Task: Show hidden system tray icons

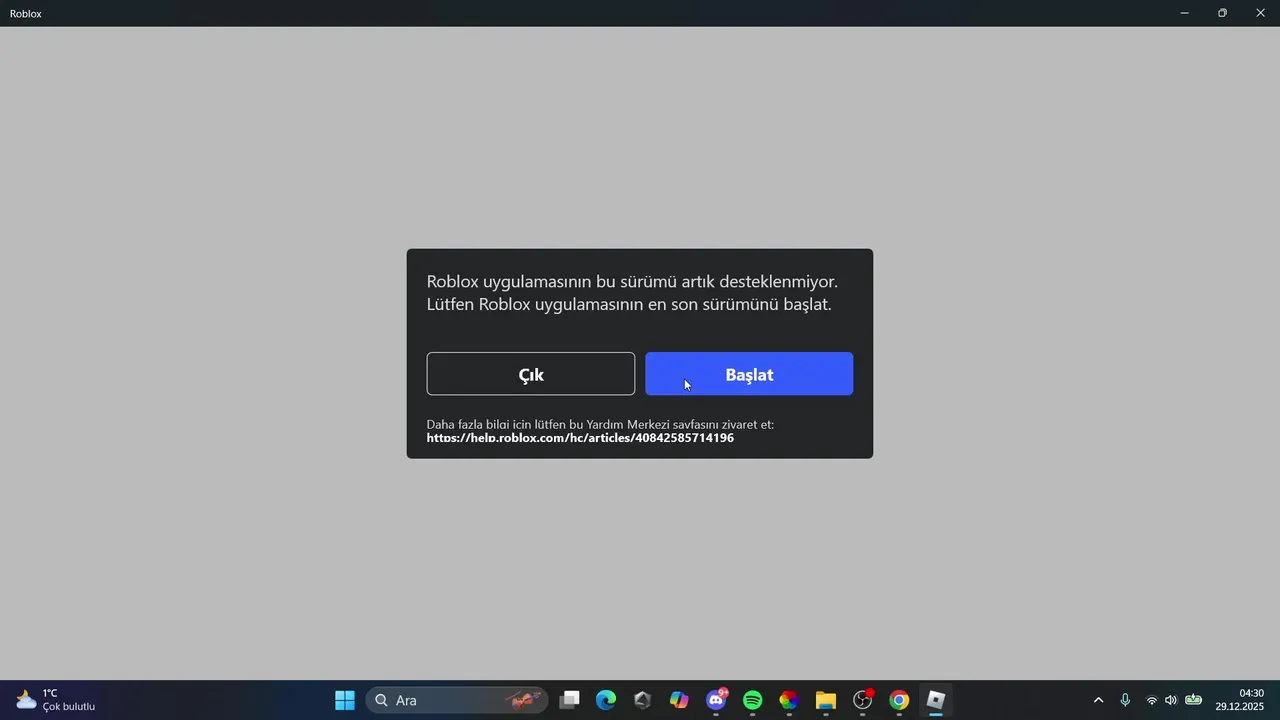Action: pyautogui.click(x=1098, y=700)
